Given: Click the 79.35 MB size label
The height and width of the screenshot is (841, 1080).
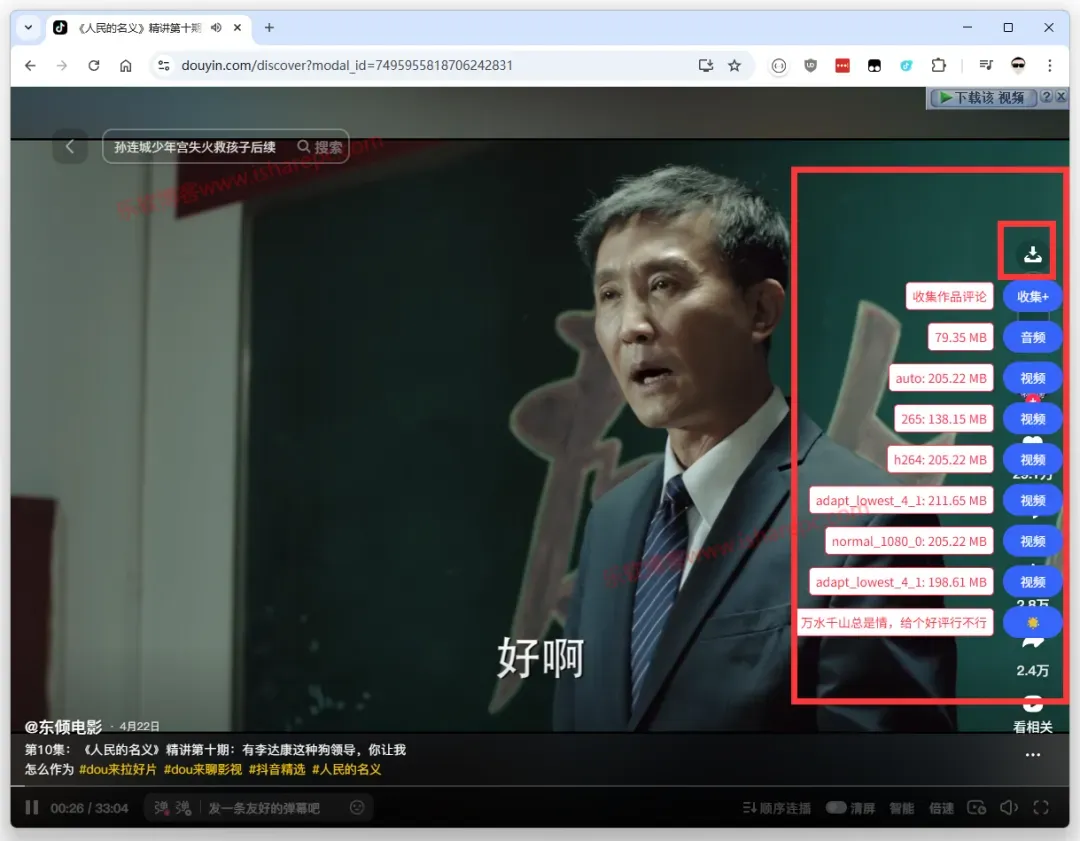Looking at the screenshot, I should (x=960, y=338).
